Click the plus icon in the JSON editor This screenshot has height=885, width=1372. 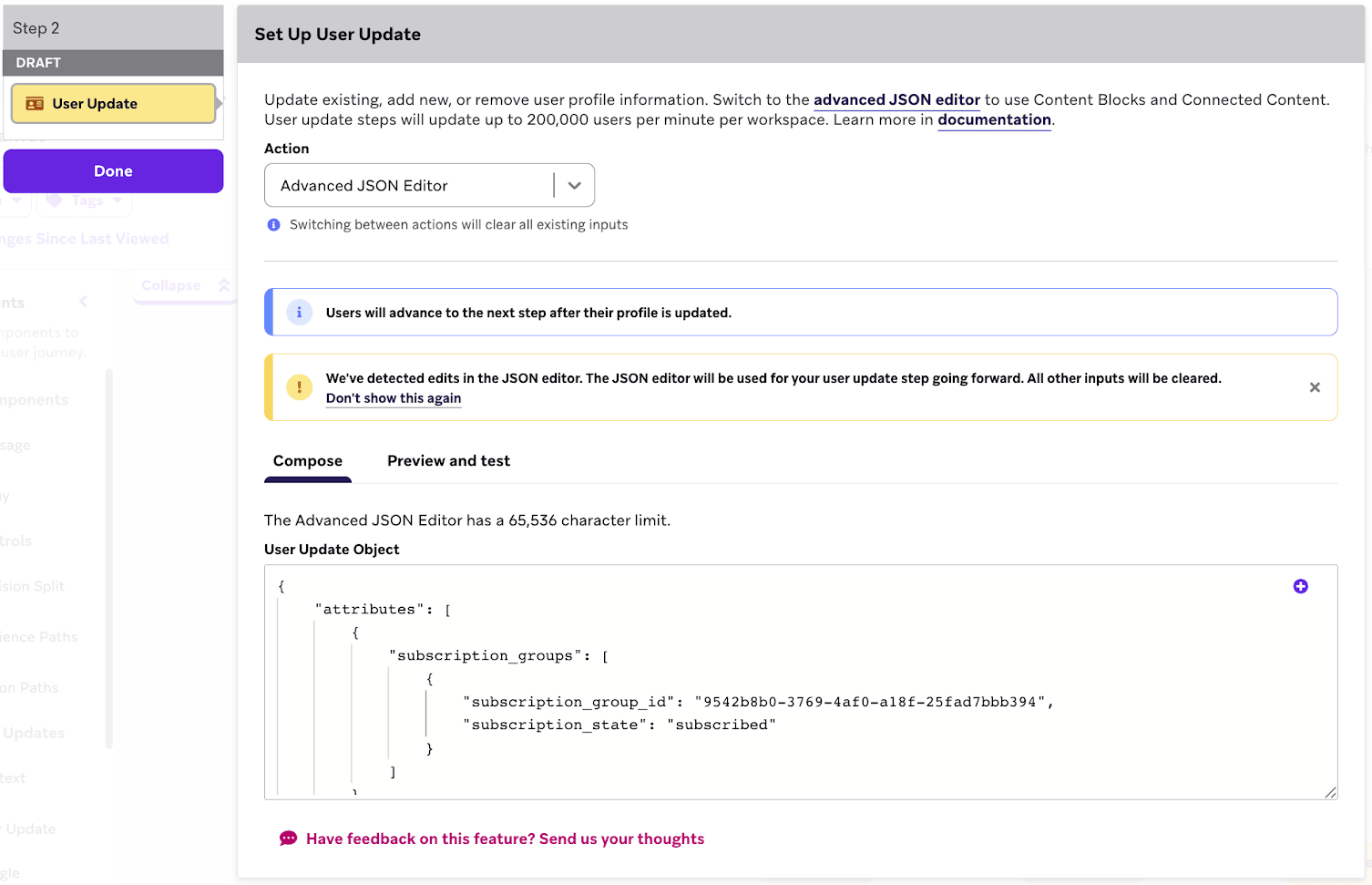pos(1300,586)
